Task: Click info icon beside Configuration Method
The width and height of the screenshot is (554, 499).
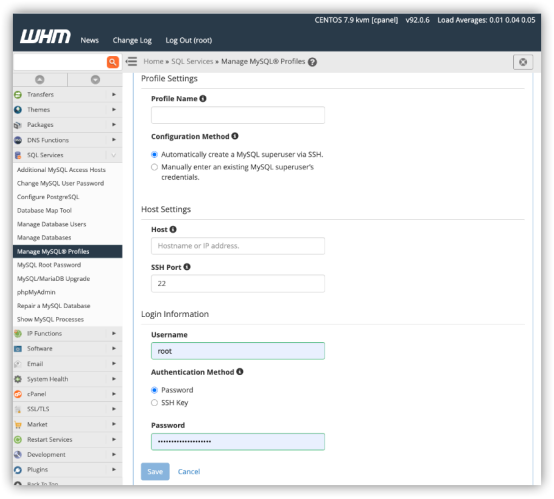Action: click(235, 136)
